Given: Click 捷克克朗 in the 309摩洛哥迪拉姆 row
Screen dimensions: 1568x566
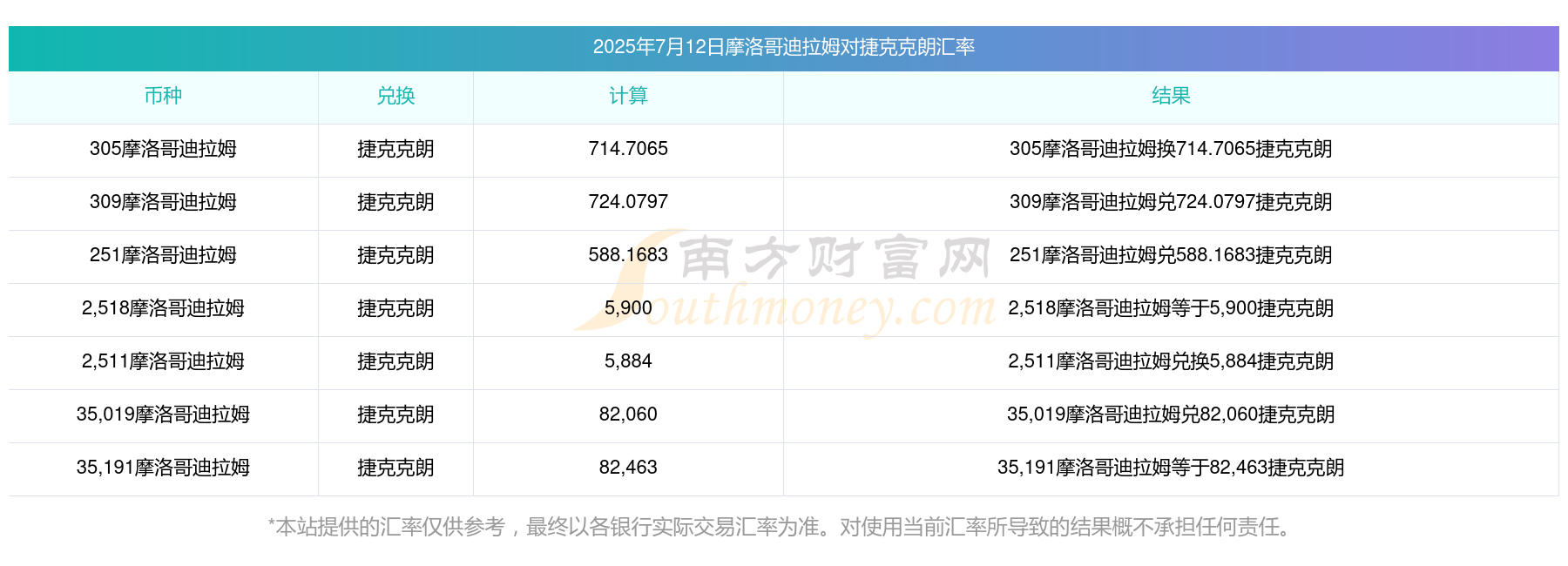Looking at the screenshot, I should 395,202.
